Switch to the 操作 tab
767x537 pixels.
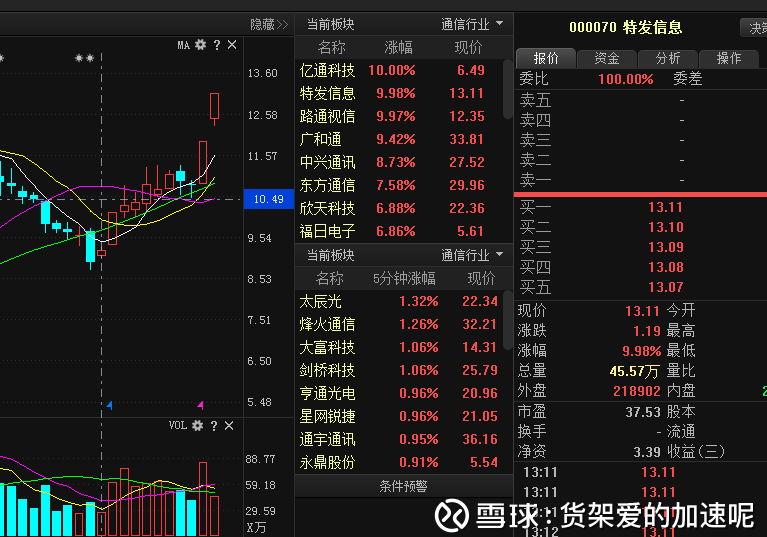click(x=729, y=58)
